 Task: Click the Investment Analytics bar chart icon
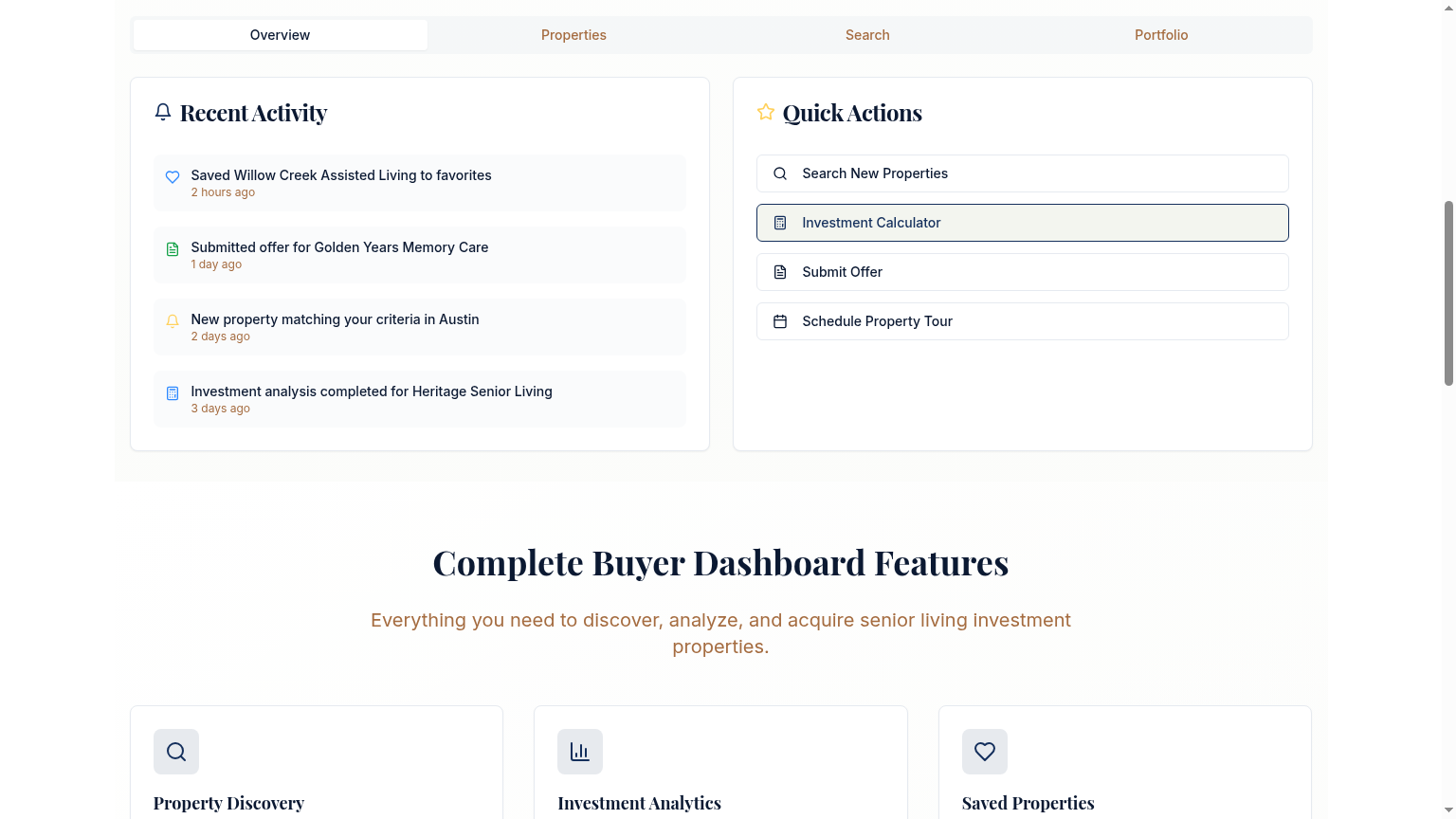coord(580,752)
